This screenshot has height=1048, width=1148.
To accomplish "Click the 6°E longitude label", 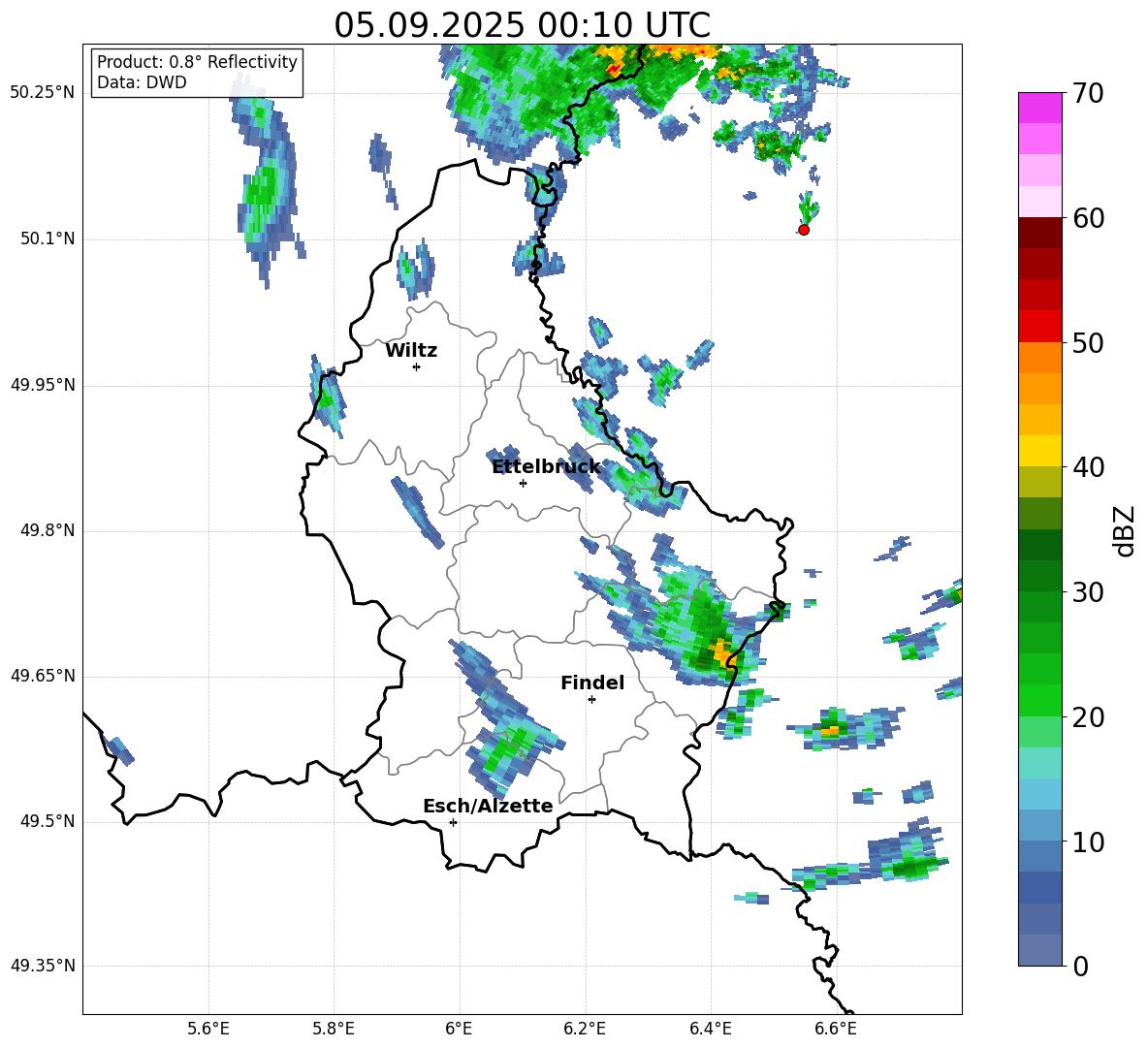I will (459, 1029).
